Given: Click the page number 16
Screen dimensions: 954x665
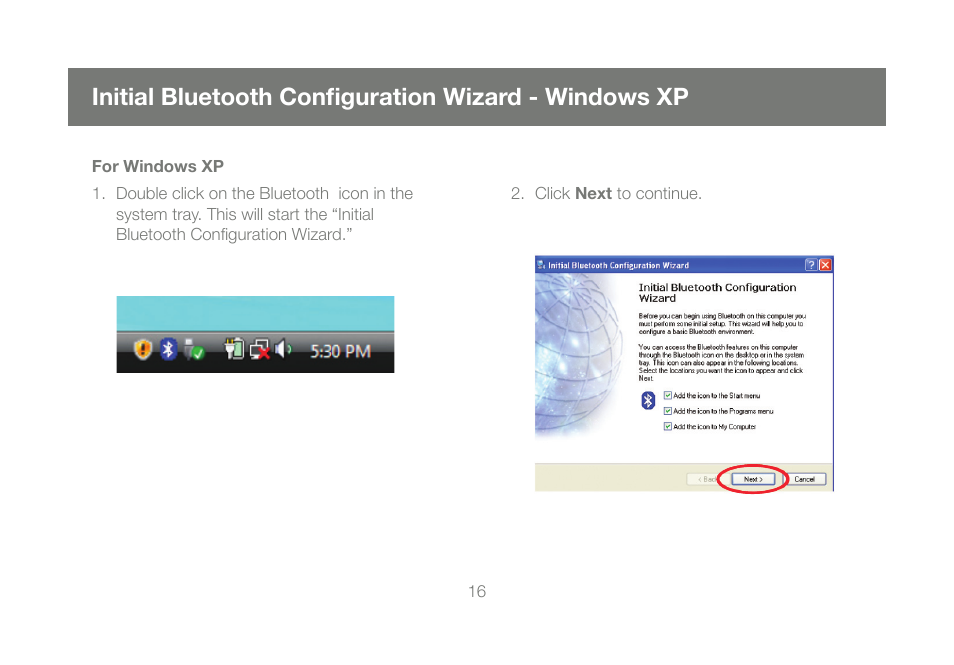Looking at the screenshot, I should point(477,591).
